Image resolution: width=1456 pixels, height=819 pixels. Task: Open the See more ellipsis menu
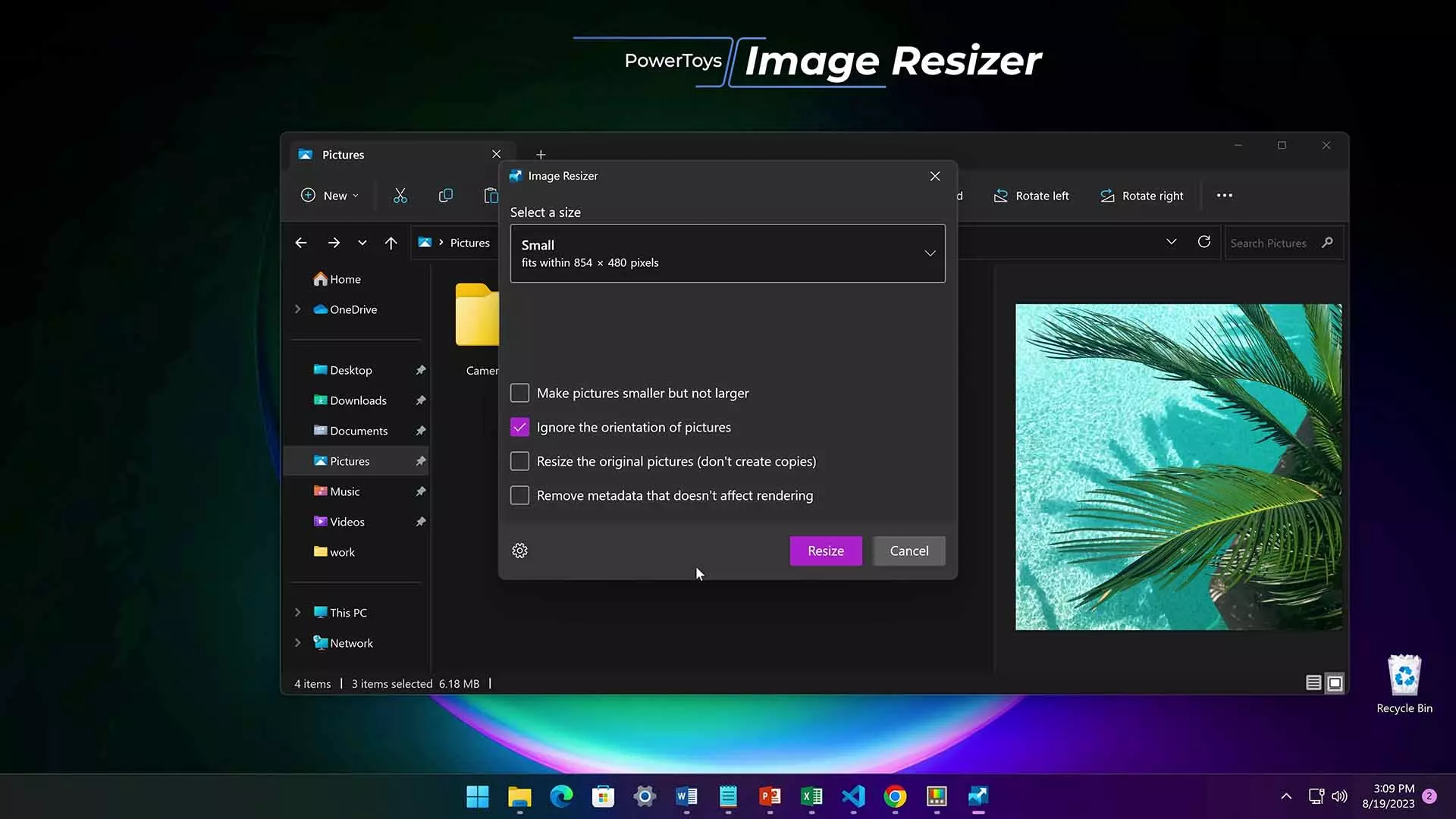1224,196
